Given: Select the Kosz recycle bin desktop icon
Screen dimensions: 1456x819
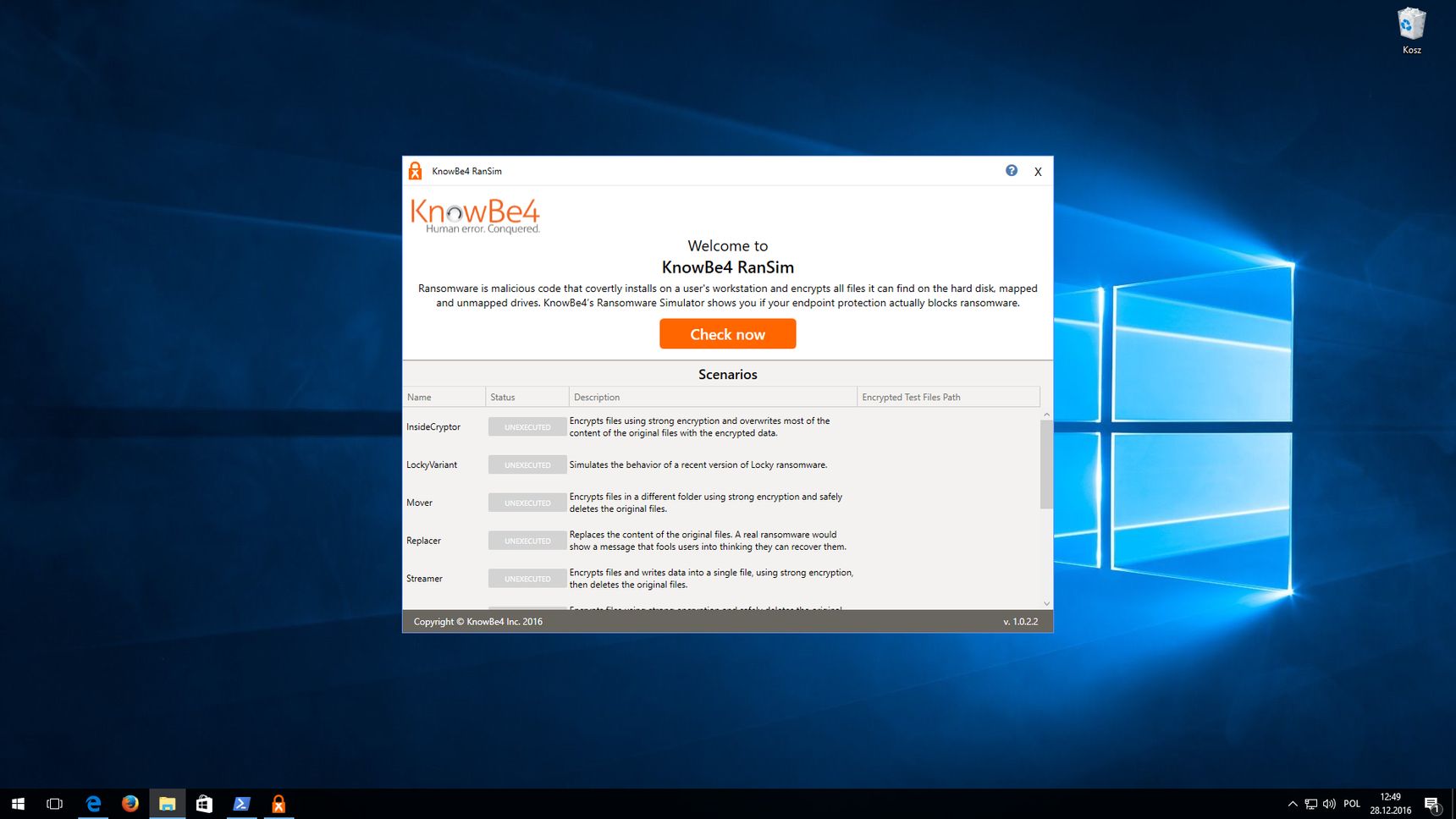Looking at the screenshot, I should pyautogui.click(x=1412, y=30).
